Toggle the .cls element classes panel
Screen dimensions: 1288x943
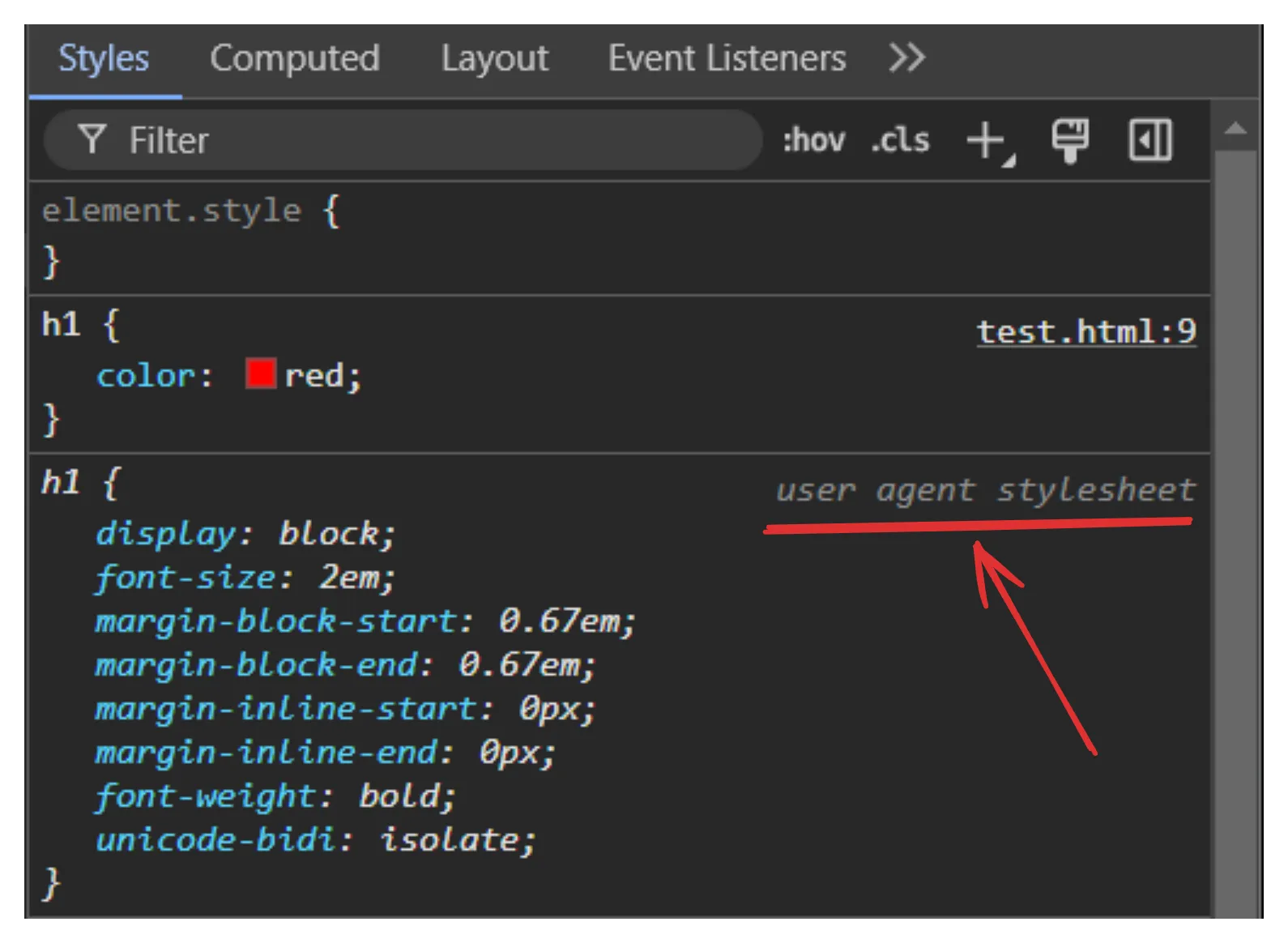900,140
